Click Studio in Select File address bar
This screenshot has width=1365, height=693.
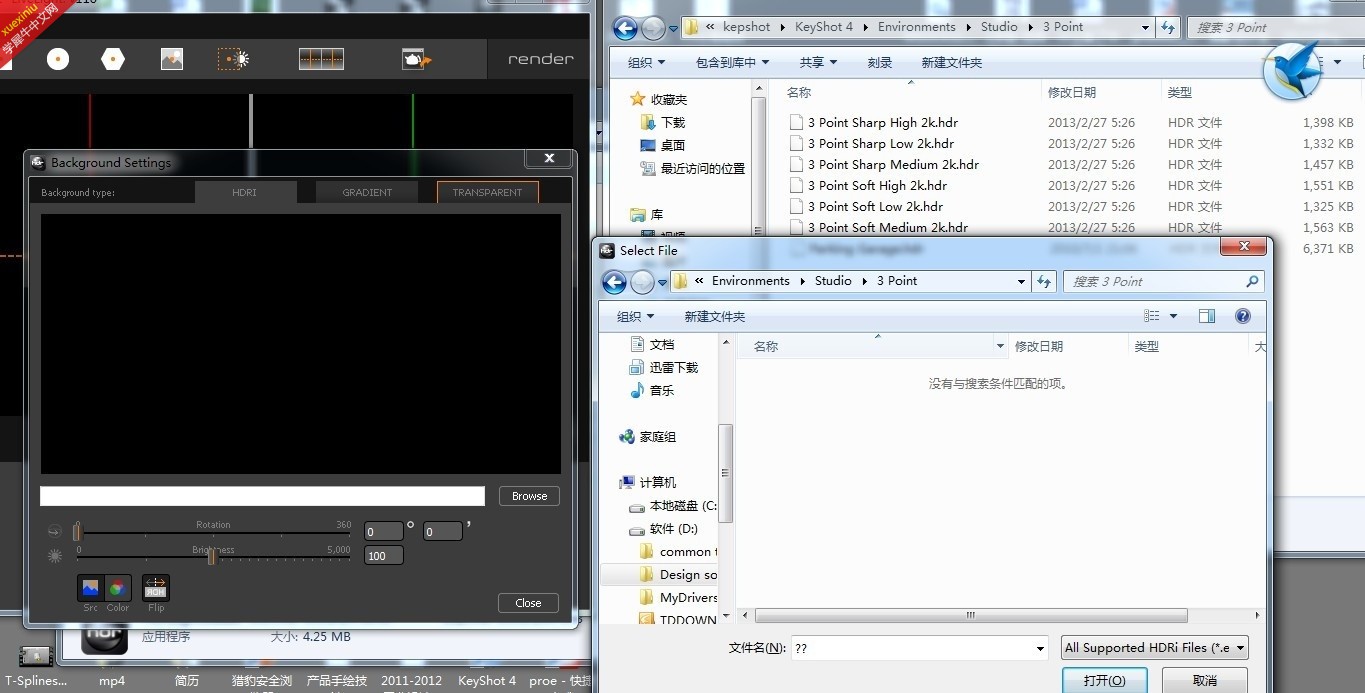tap(833, 281)
